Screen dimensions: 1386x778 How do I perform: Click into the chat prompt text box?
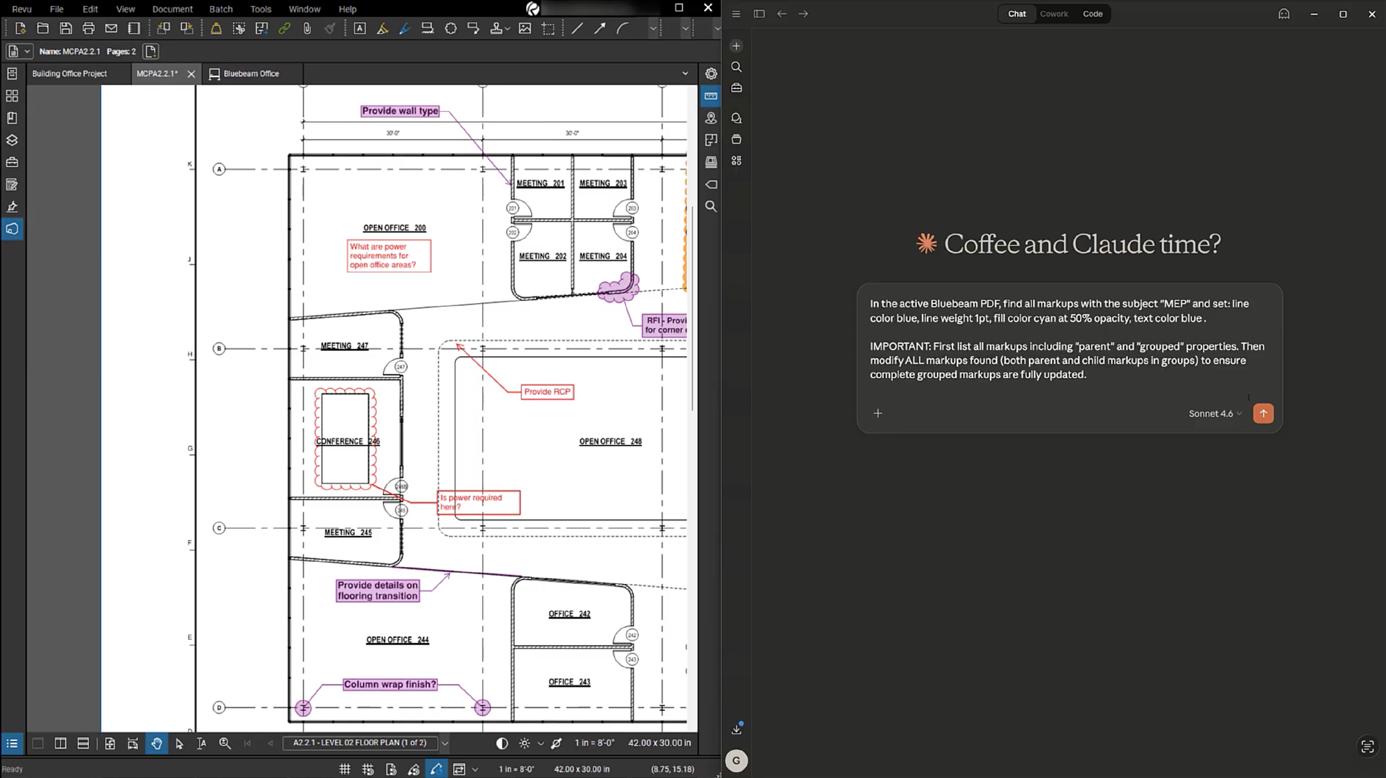1068,339
